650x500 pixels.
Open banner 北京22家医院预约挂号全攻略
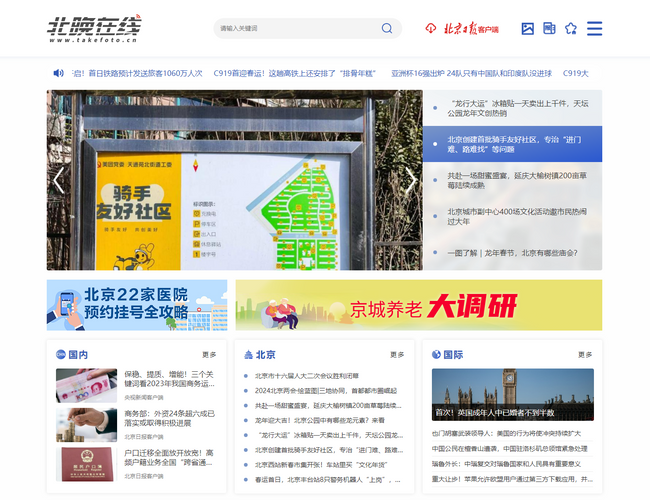137,305
